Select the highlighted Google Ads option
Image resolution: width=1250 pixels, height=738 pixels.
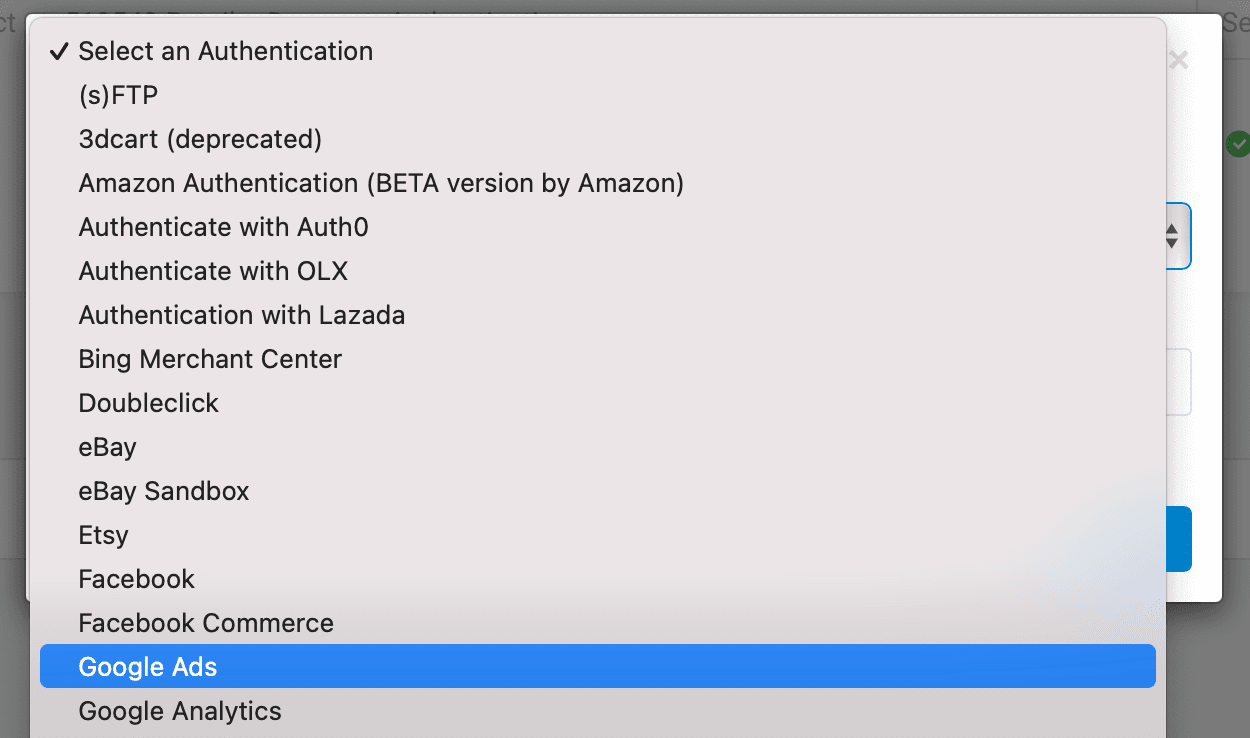tap(148, 667)
